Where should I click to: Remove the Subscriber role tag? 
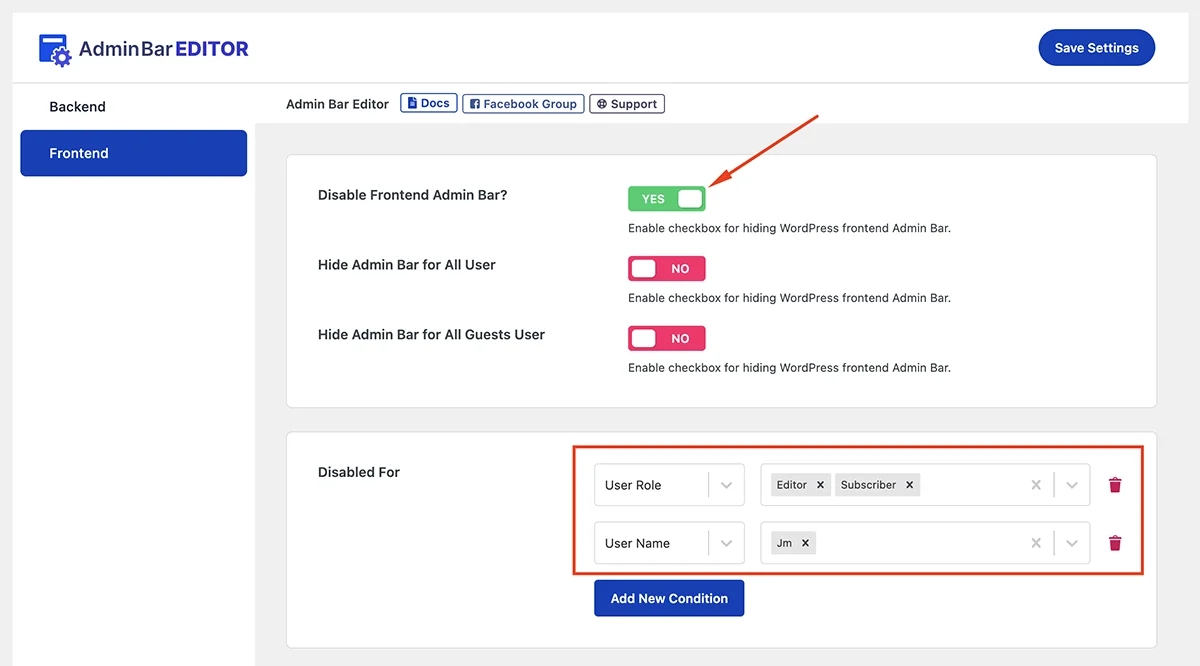909,484
